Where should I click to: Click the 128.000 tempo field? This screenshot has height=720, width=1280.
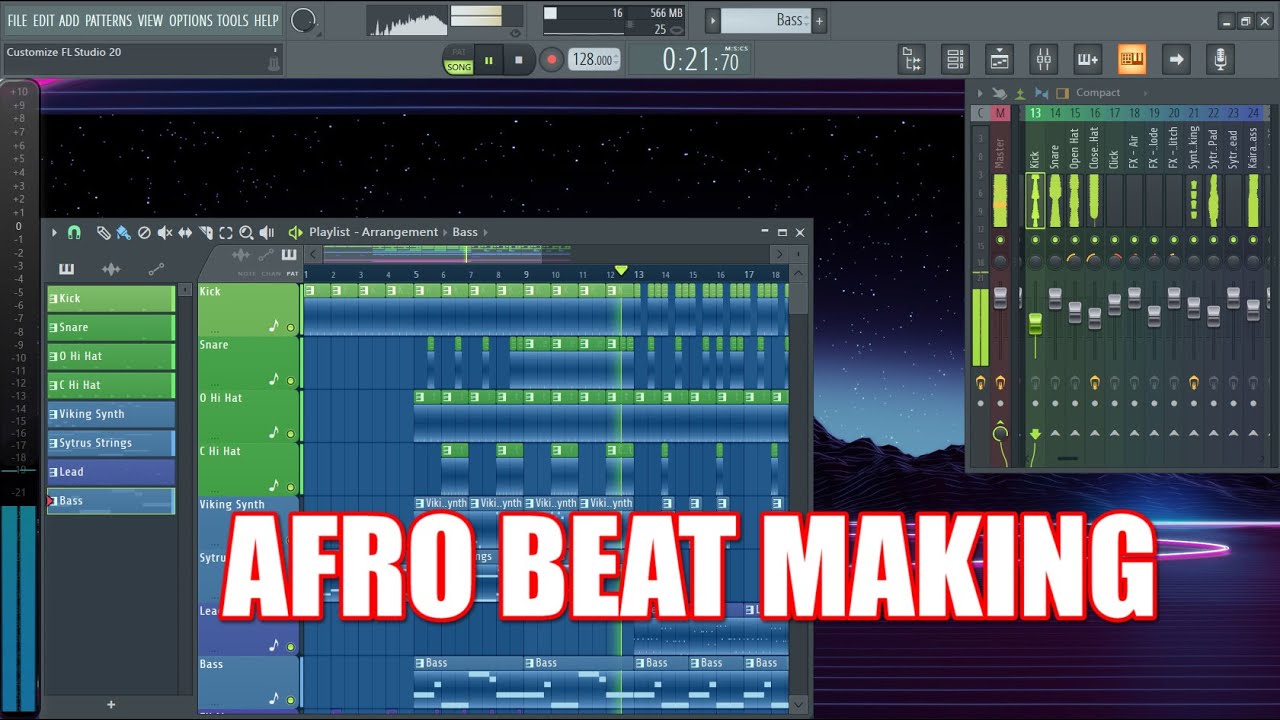594,60
